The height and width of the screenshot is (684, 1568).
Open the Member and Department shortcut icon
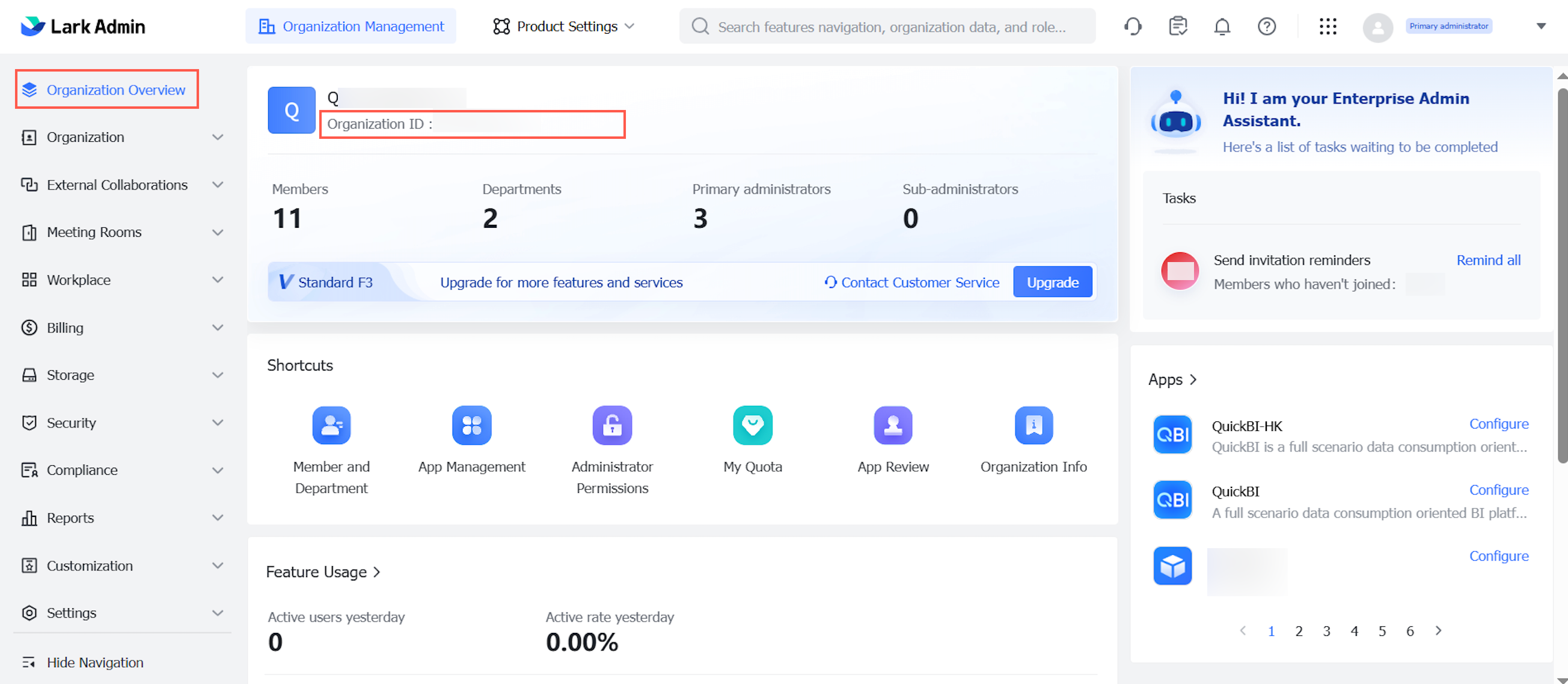coord(331,426)
